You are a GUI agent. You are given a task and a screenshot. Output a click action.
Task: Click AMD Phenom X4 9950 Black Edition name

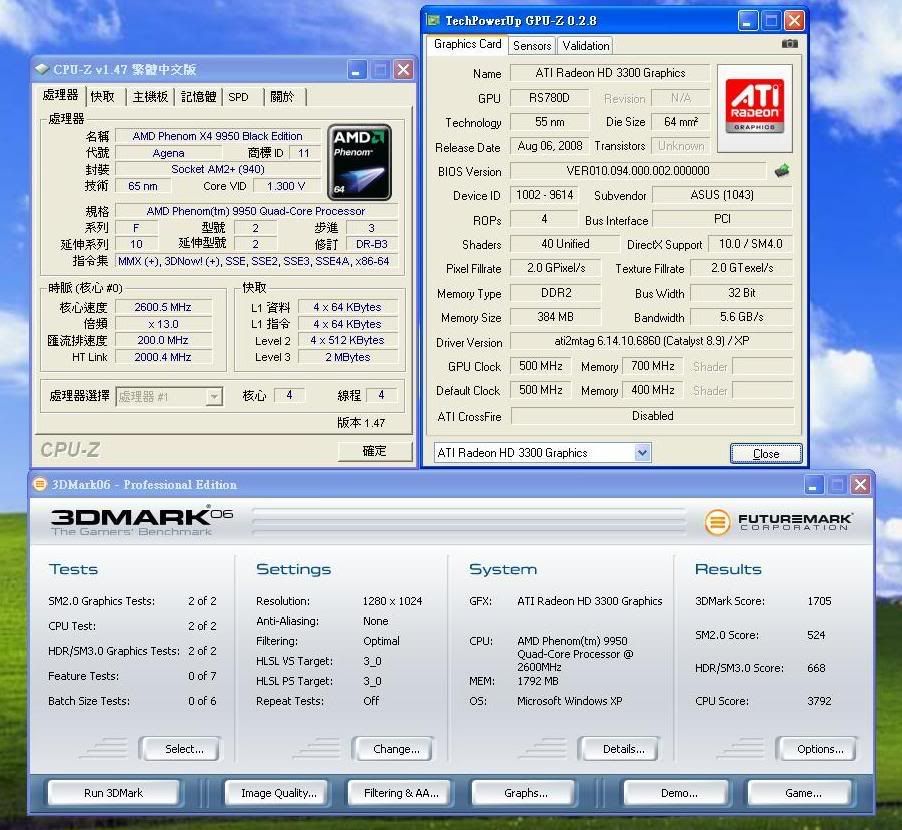[x=217, y=136]
